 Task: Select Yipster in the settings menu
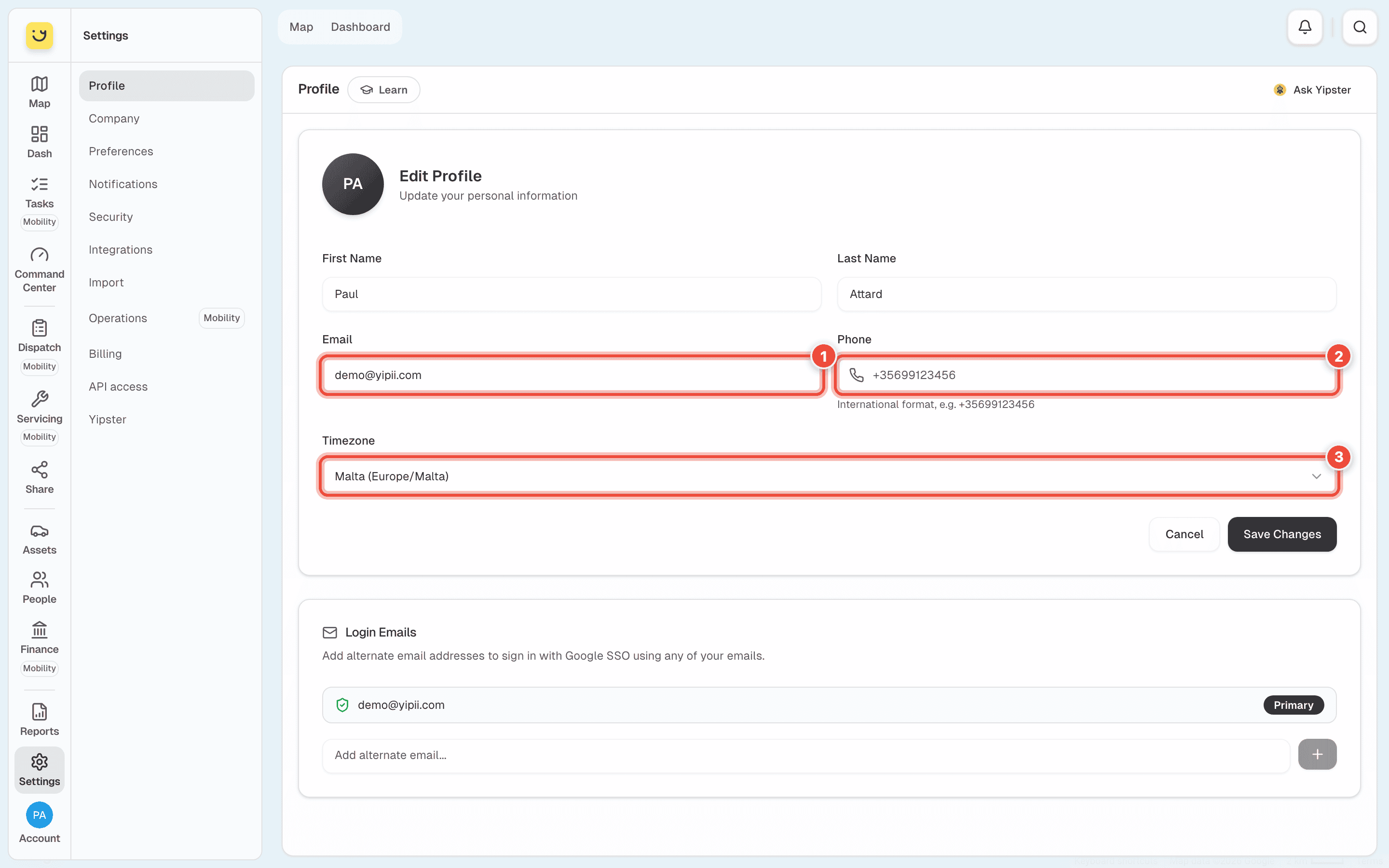click(166, 420)
